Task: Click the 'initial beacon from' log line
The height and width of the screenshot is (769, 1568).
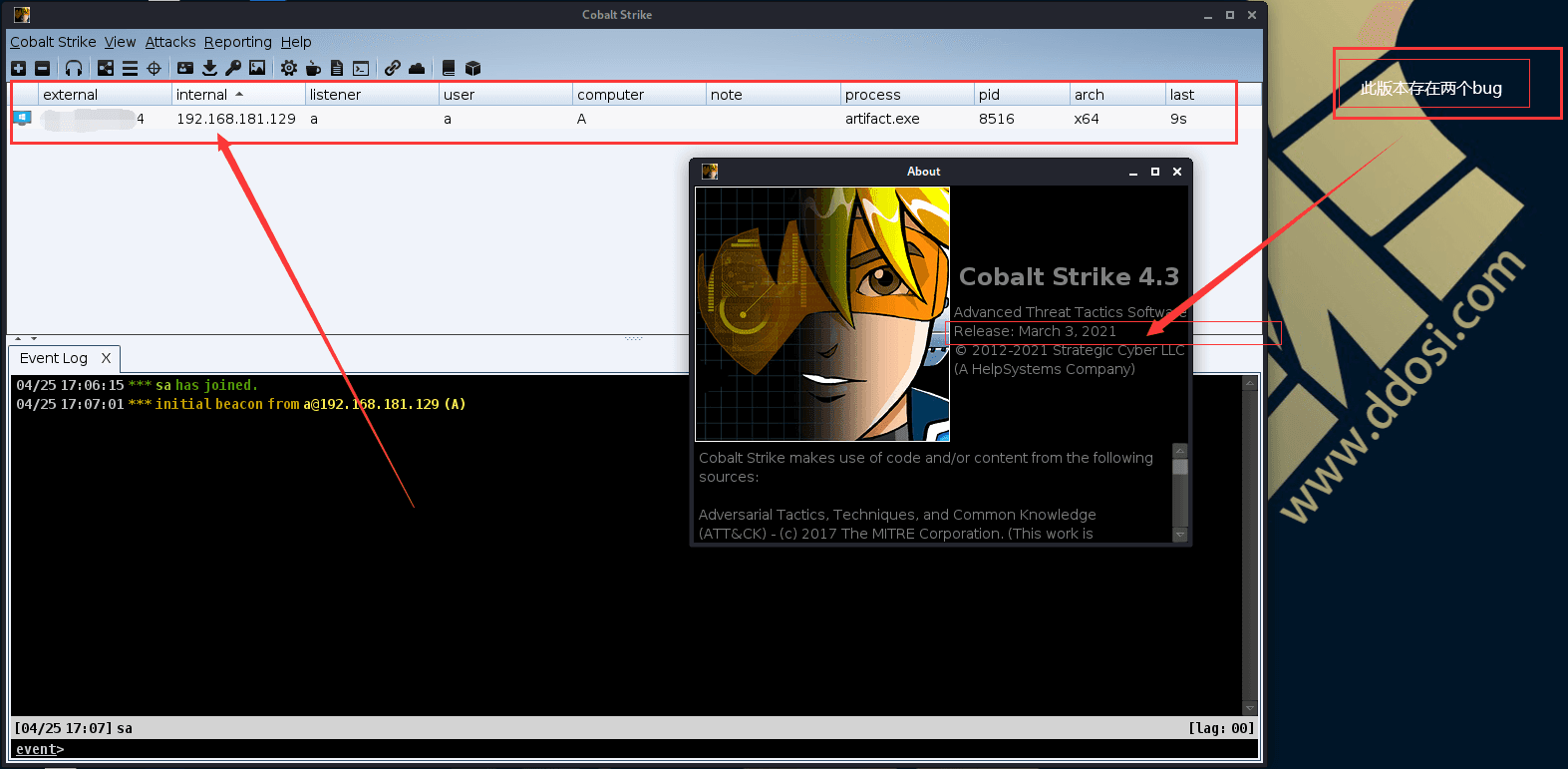Action: pyautogui.click(x=241, y=404)
